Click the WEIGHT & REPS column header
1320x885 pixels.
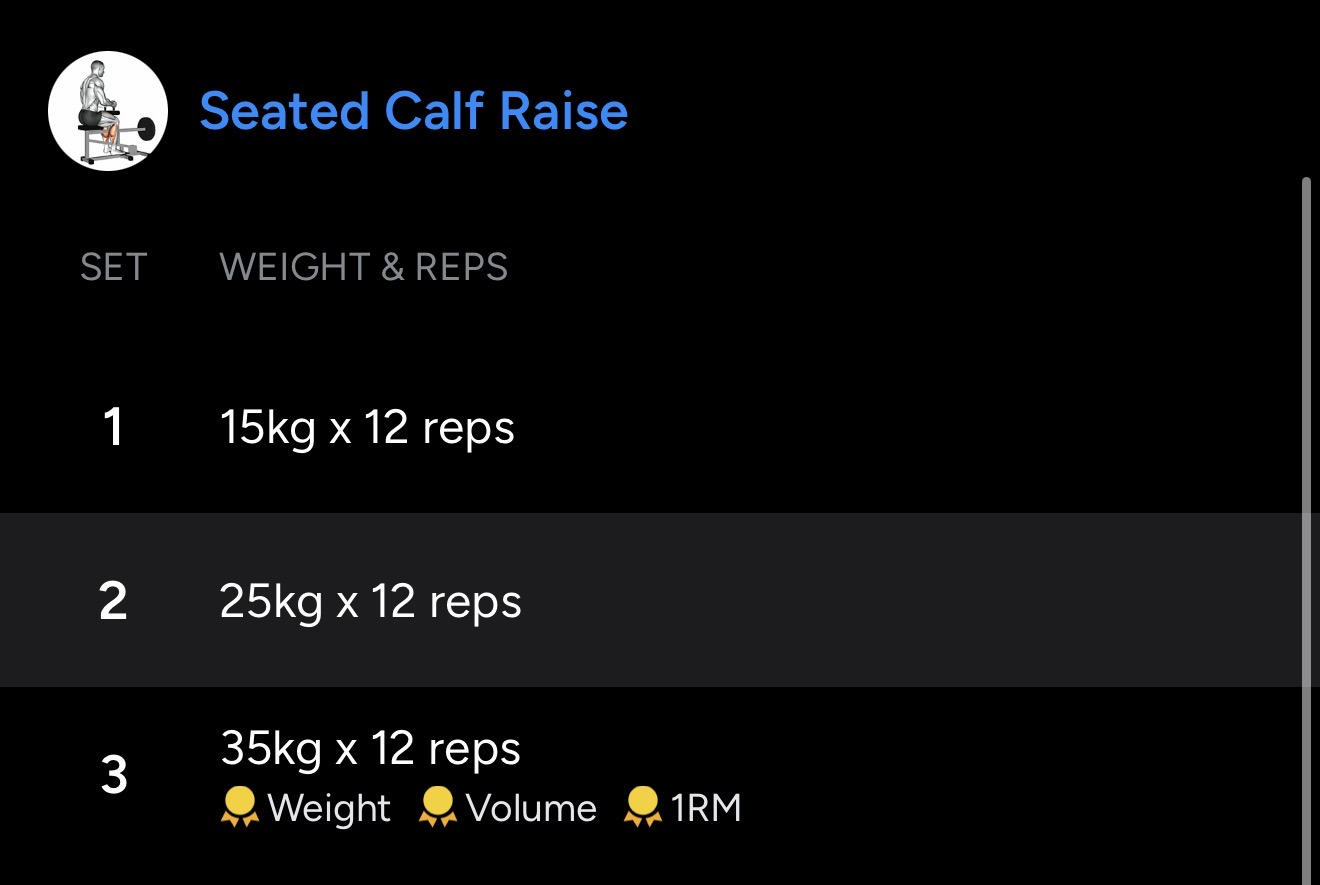coord(363,267)
